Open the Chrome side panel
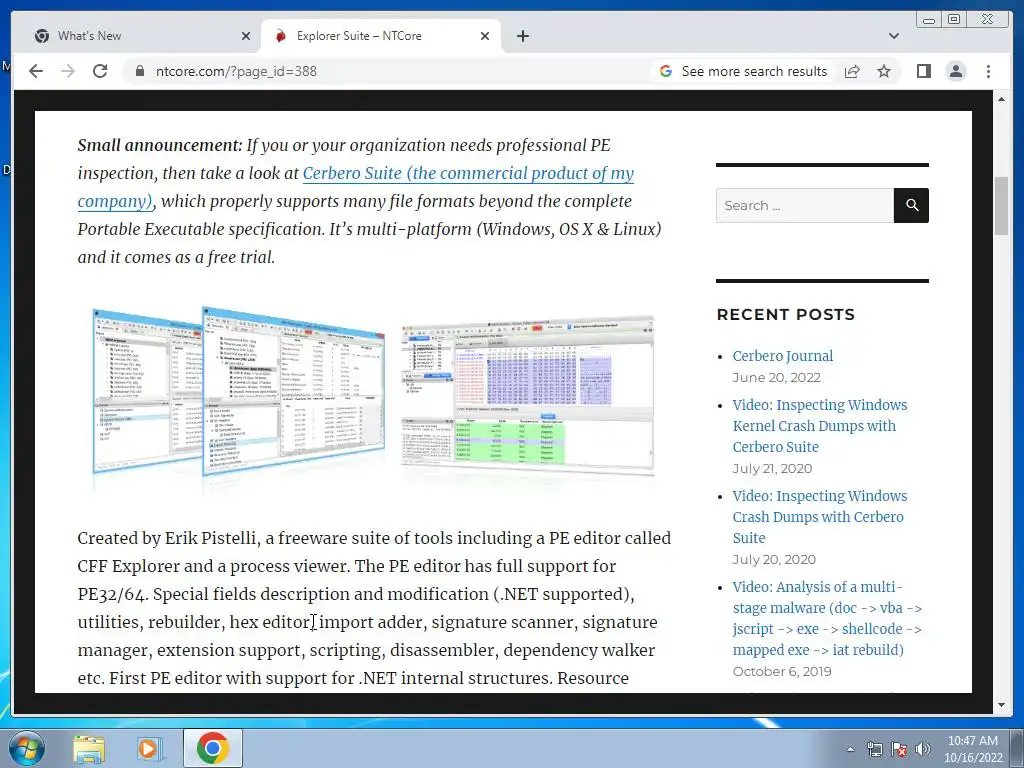This screenshot has height=768, width=1024. coord(923,71)
